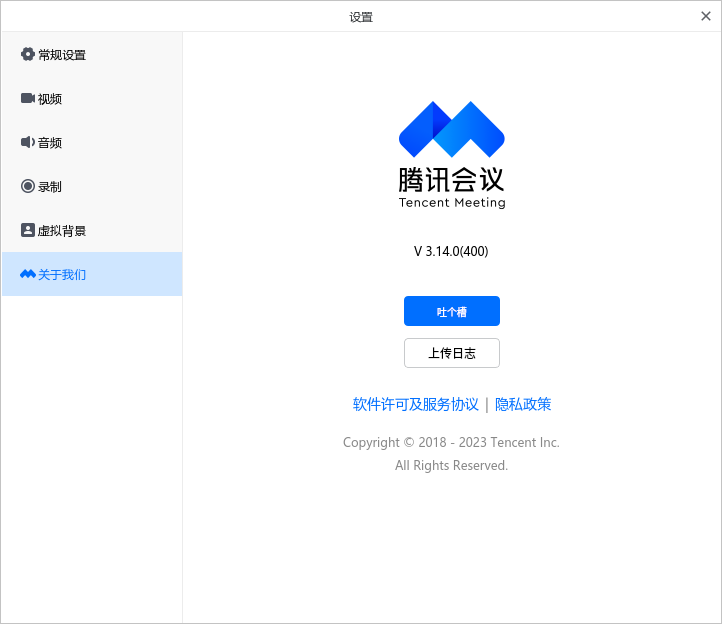The height and width of the screenshot is (624, 722).
Task: Click the speaker icon for 音频 settings
Action: click(x=28, y=142)
